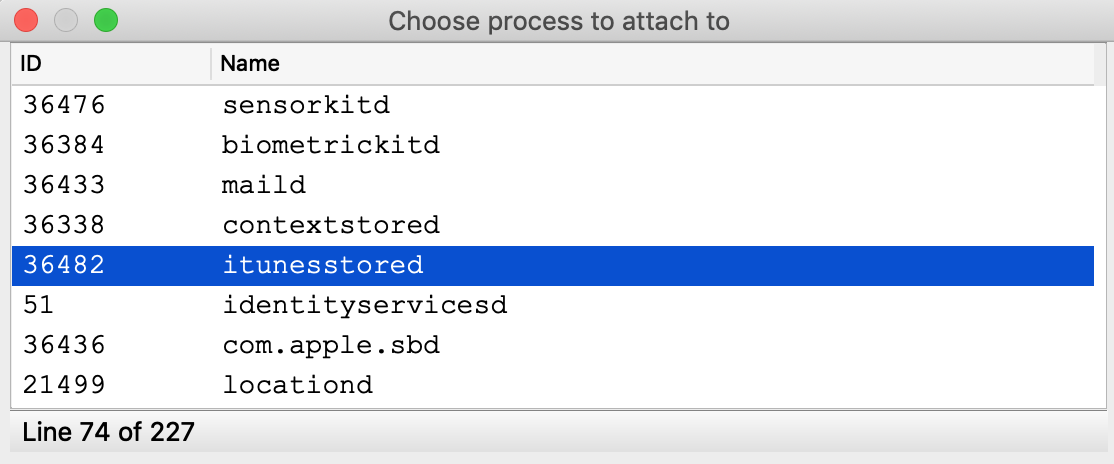This screenshot has width=1114, height=464.
Task: Zoom the window with the green button
Action: click(105, 20)
